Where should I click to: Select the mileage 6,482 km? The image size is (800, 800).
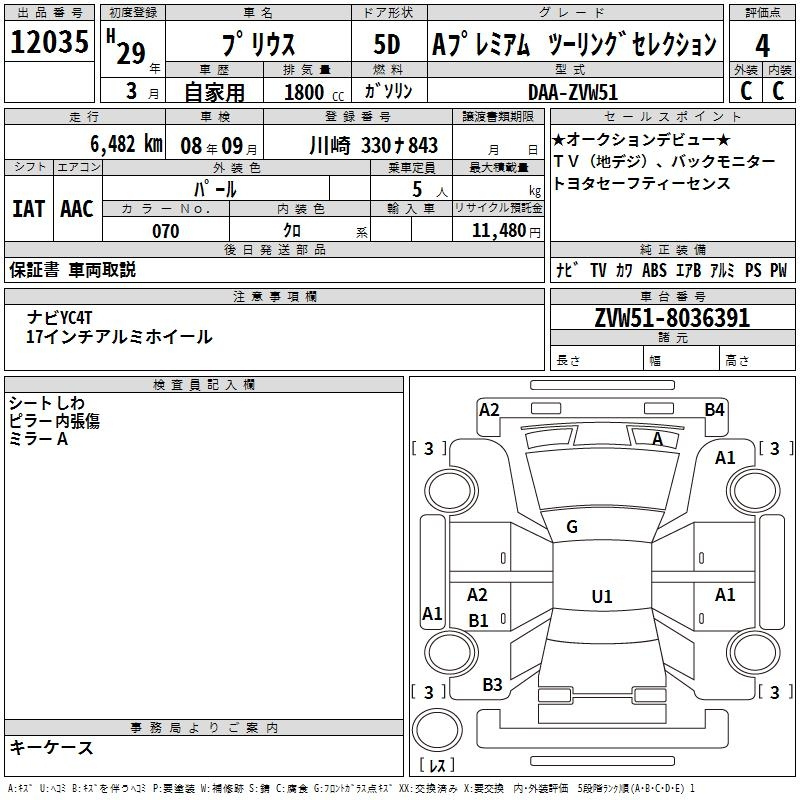[126, 143]
